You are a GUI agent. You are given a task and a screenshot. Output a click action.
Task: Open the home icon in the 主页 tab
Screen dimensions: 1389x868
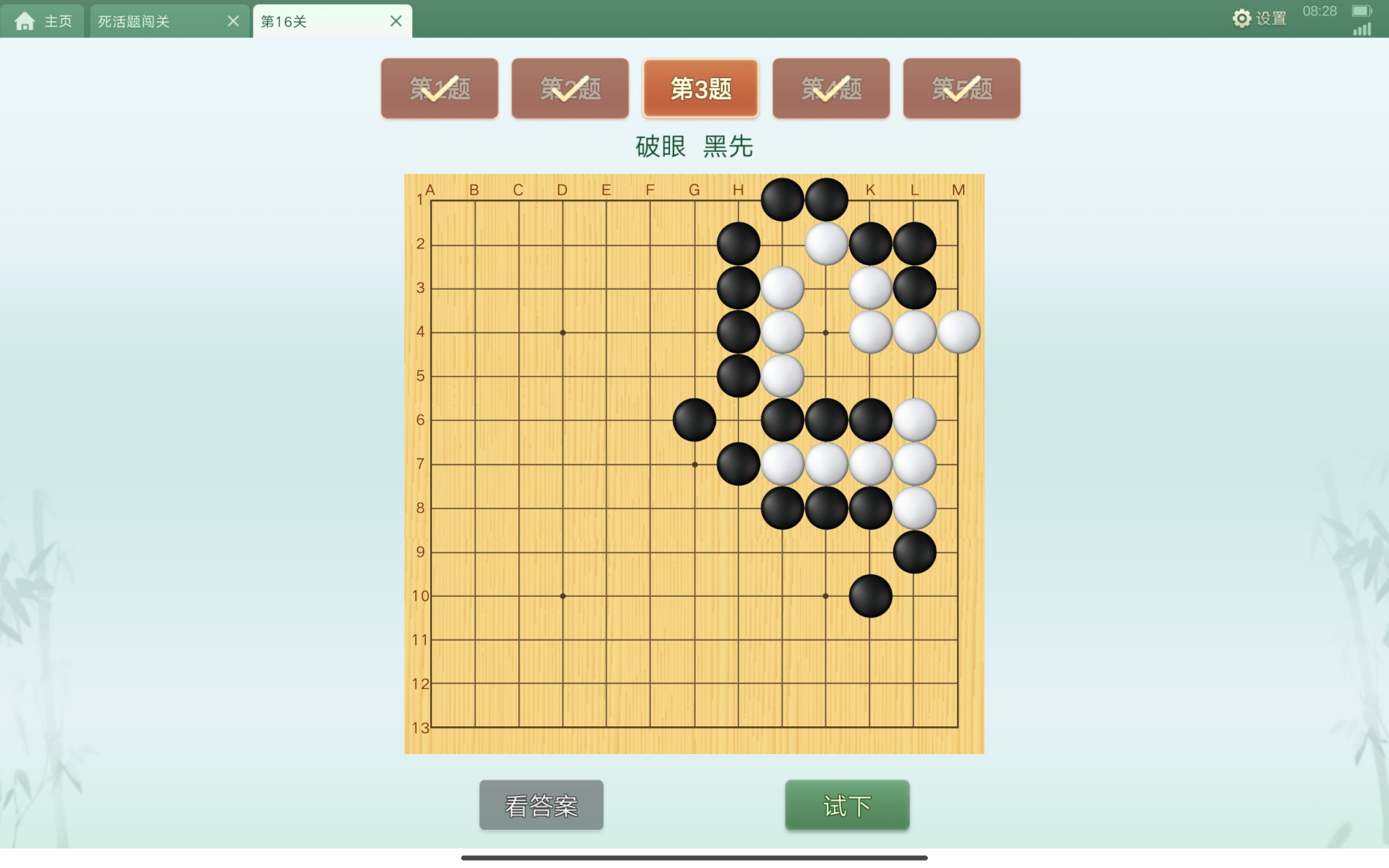tap(25, 22)
